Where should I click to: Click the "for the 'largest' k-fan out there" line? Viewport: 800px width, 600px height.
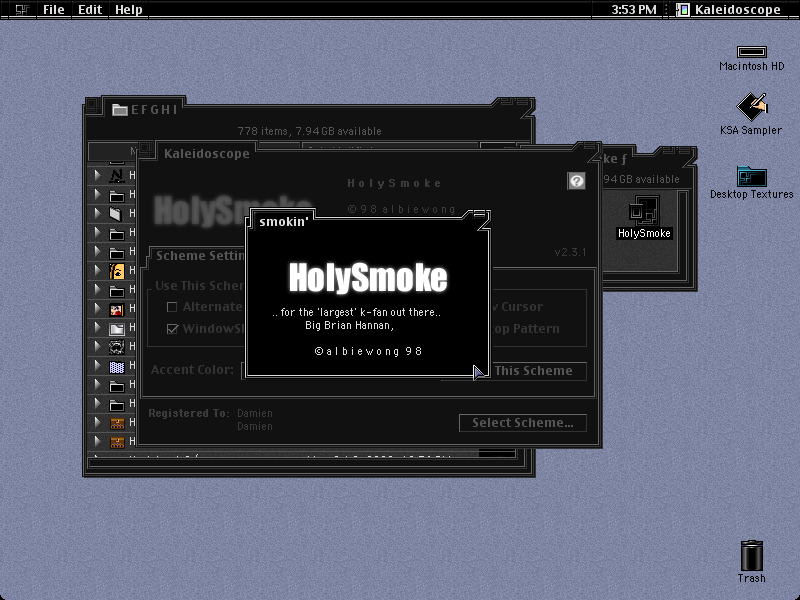tap(356, 312)
